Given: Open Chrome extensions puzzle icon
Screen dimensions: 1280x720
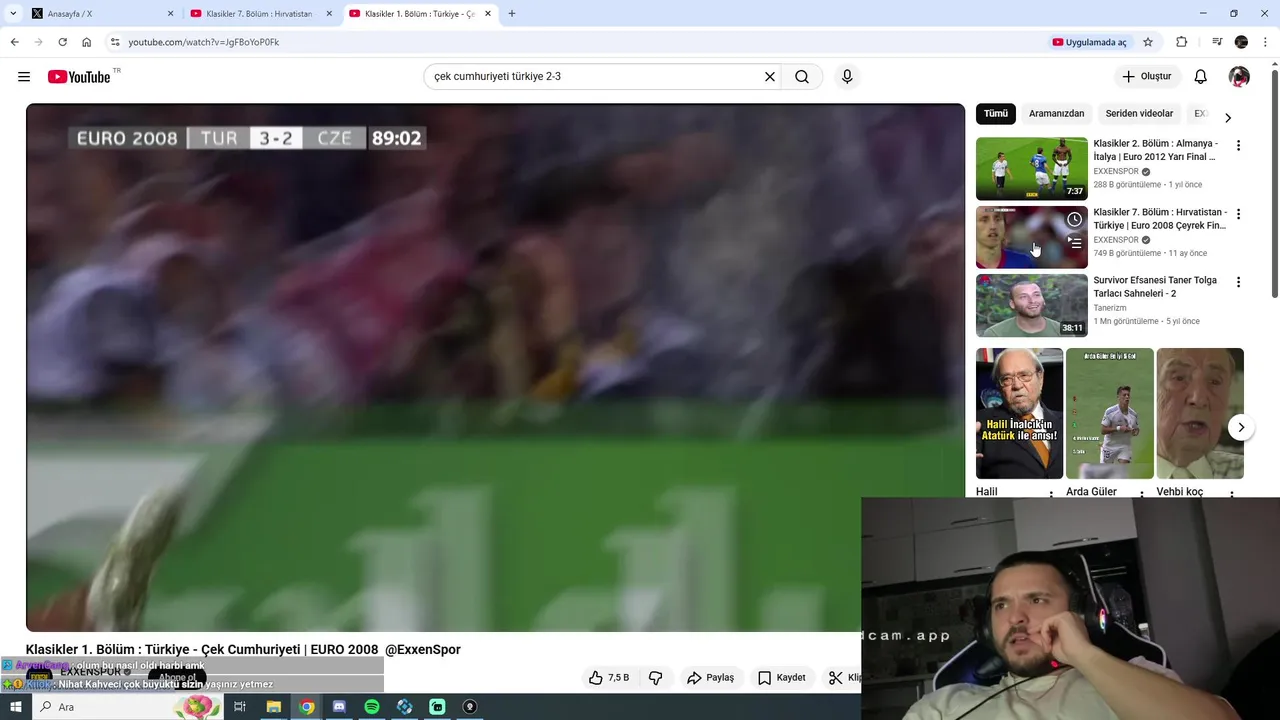Looking at the screenshot, I should pos(1182,42).
